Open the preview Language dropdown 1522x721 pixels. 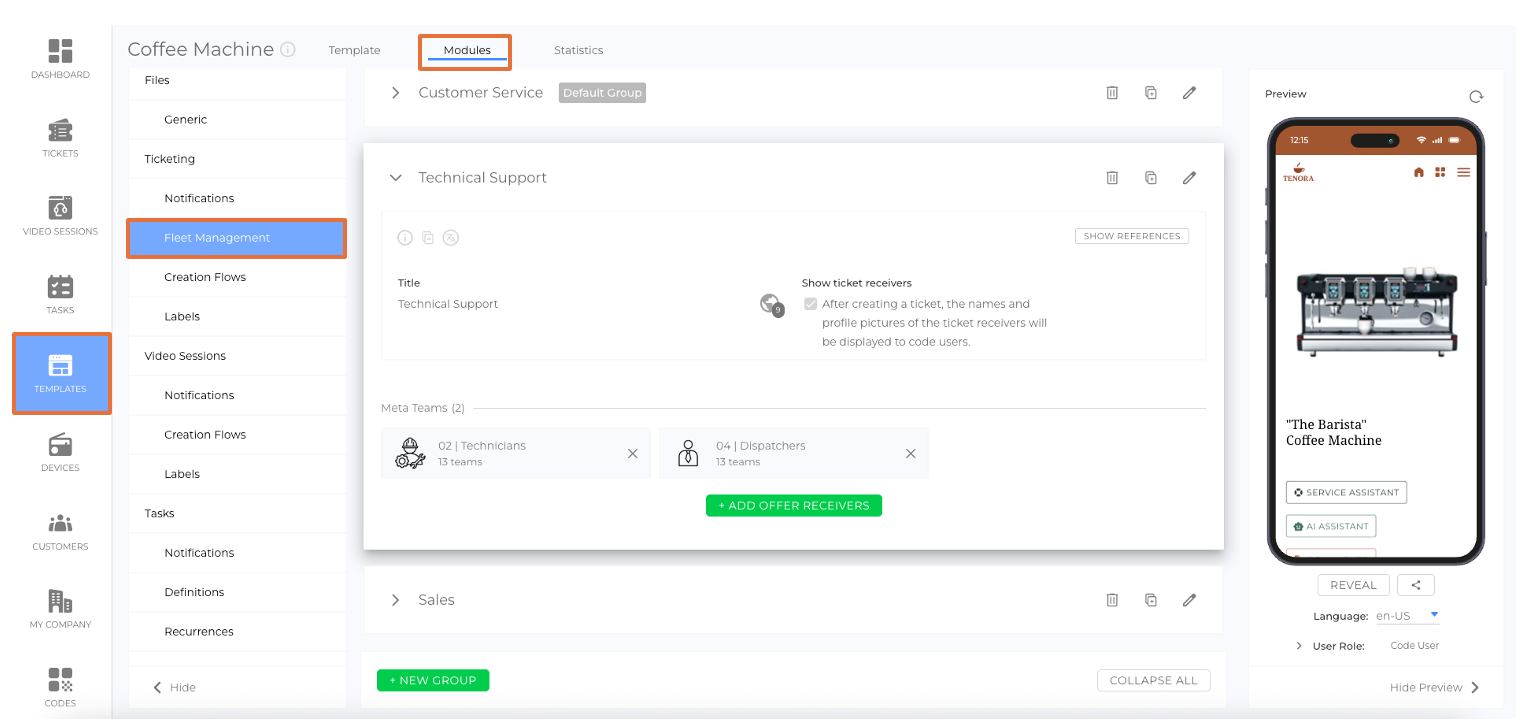[x=1406, y=616]
